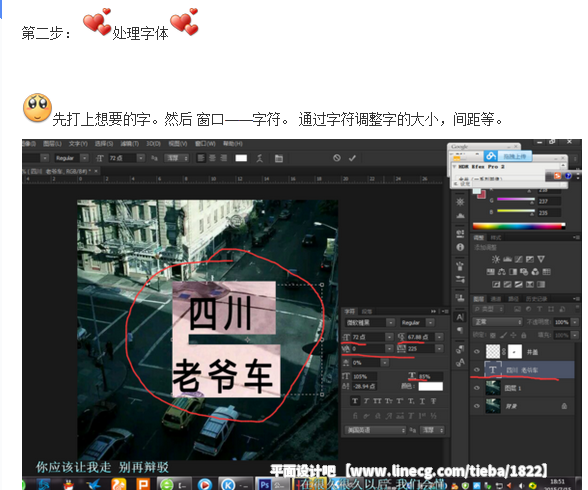Open the 窗口(W) menu
This screenshot has width=588, height=490.
pyautogui.click(x=205, y=144)
